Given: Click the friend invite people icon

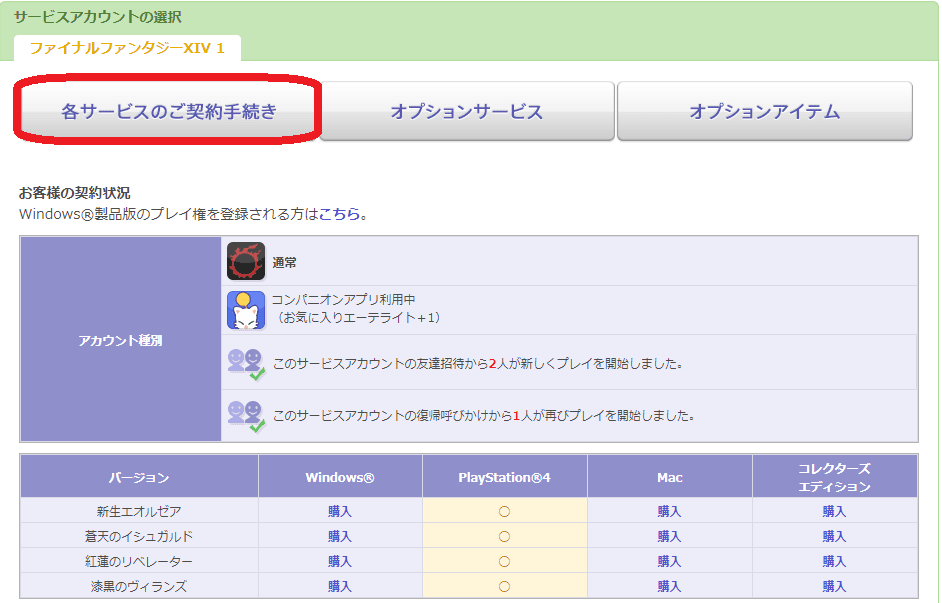Looking at the screenshot, I should click(246, 364).
